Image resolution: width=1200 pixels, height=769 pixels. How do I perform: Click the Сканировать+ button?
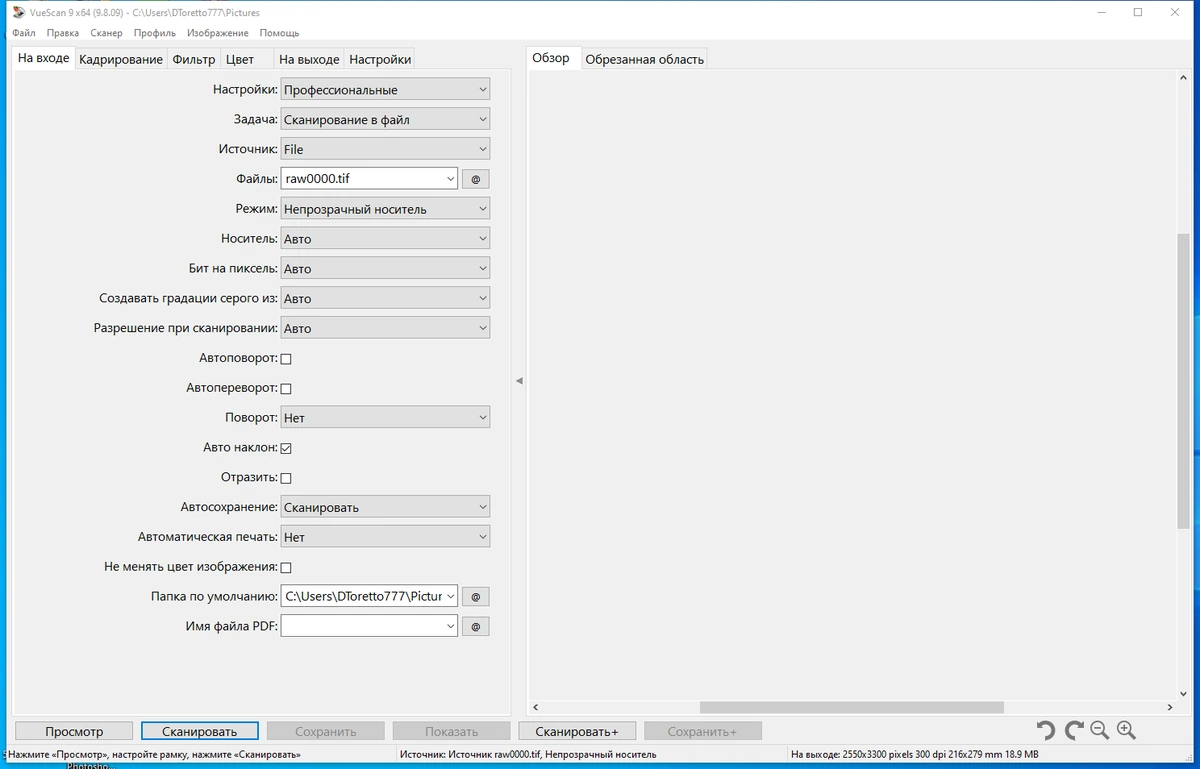tap(577, 731)
